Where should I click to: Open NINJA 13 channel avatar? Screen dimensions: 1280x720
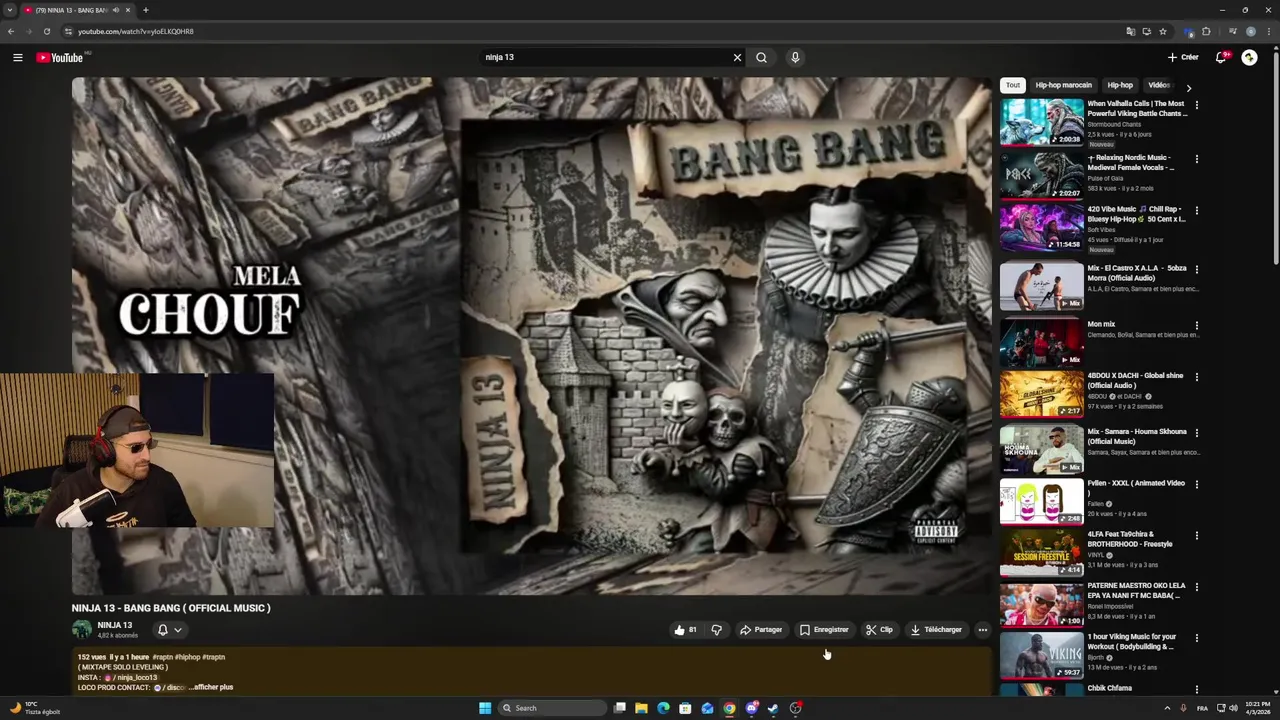pos(82,629)
